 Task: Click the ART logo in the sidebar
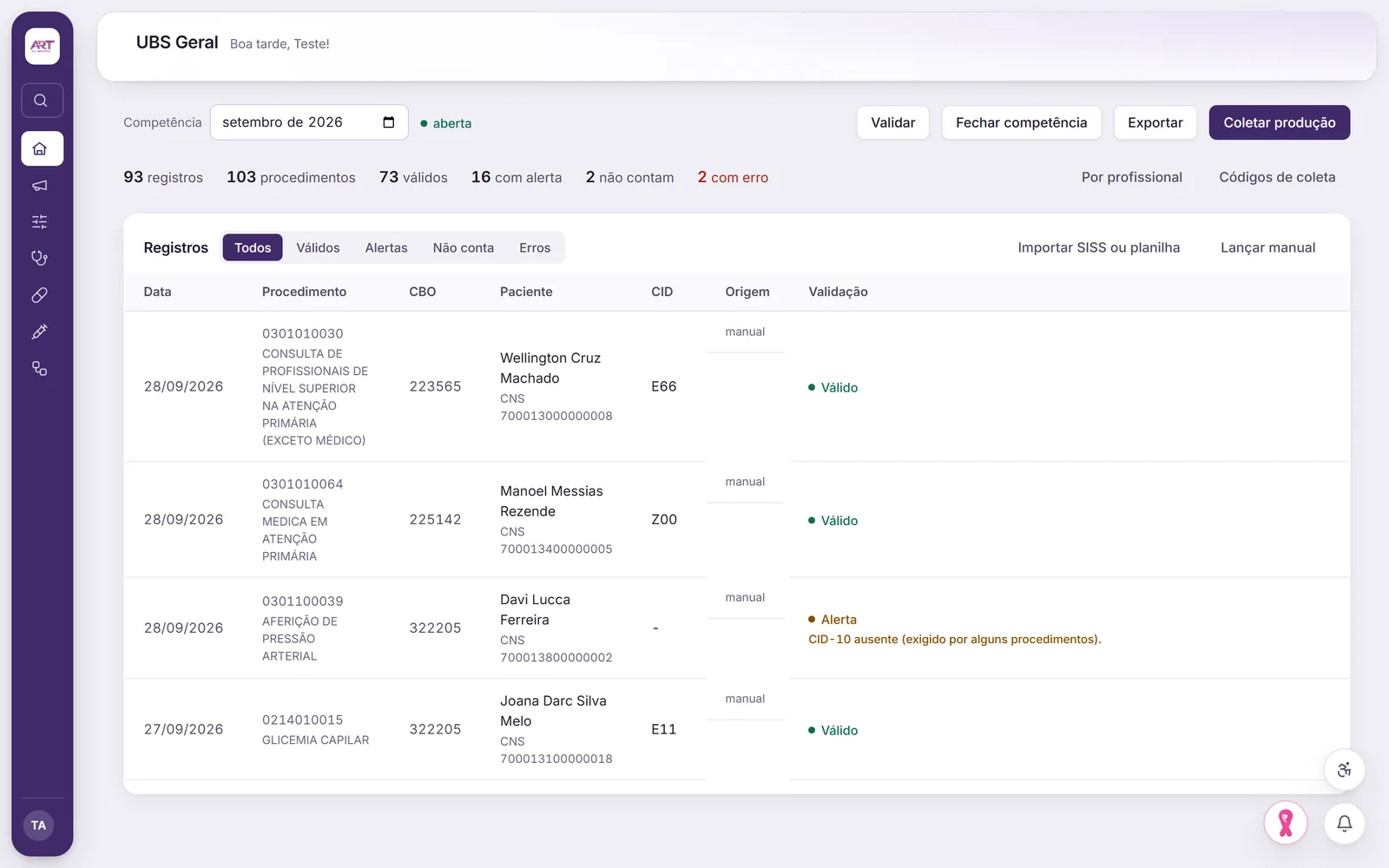pyautogui.click(x=42, y=46)
